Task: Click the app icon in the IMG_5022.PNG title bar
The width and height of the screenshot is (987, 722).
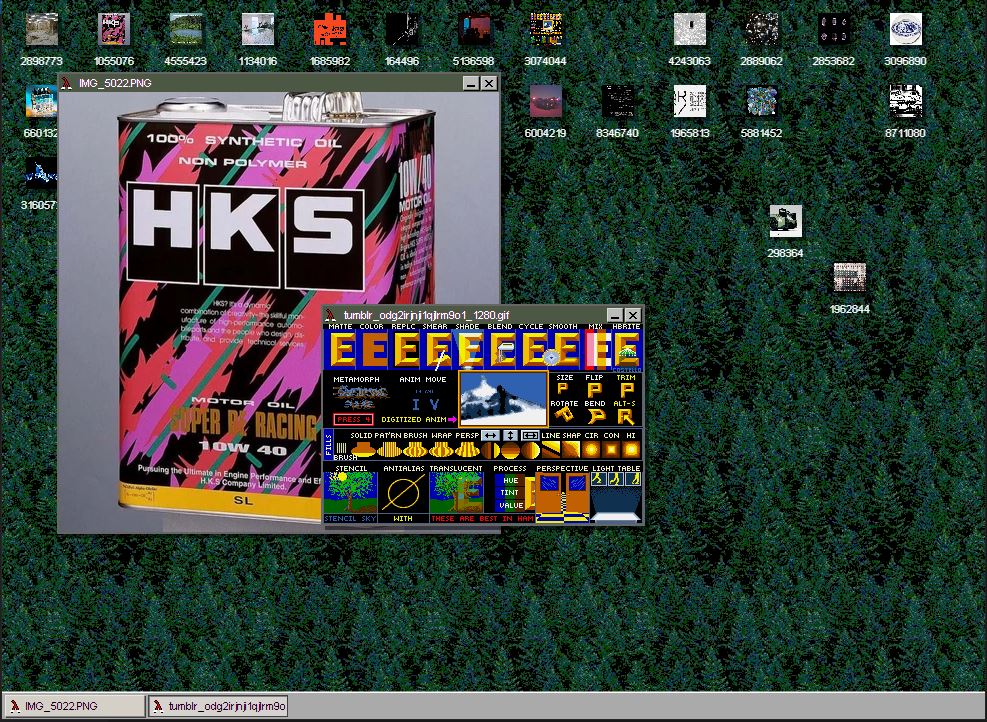Action: [67, 83]
